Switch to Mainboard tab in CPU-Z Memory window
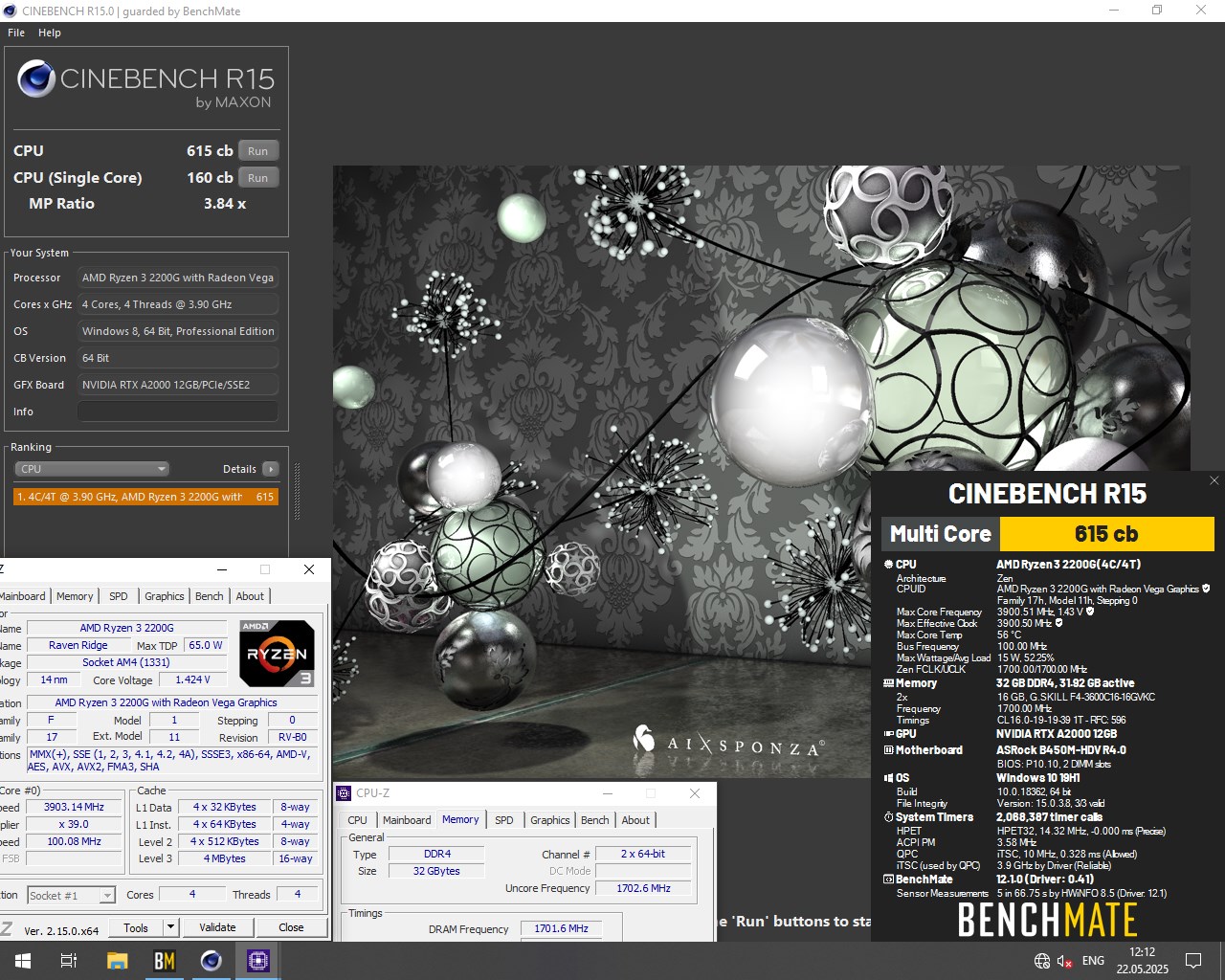Screen dimensions: 1225x980 pos(407,820)
